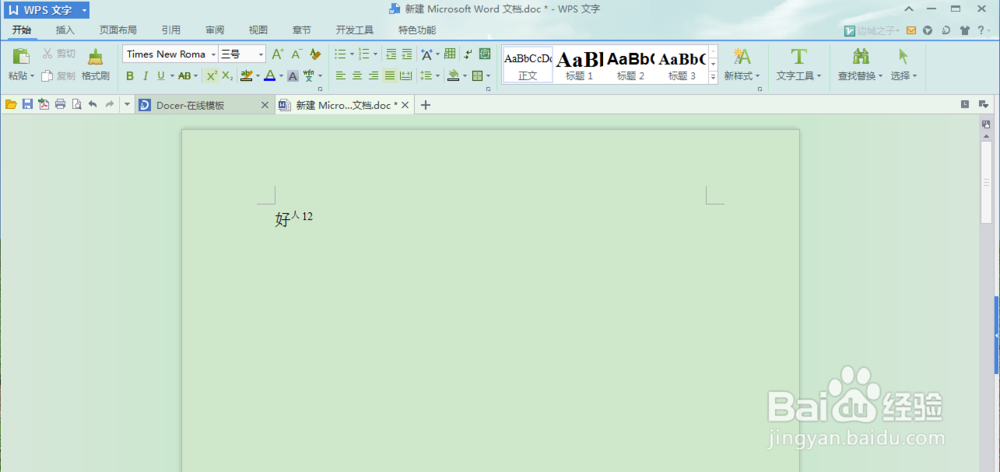1000x472 pixels.
Task: Apply text highlight color
Action: coord(247,76)
